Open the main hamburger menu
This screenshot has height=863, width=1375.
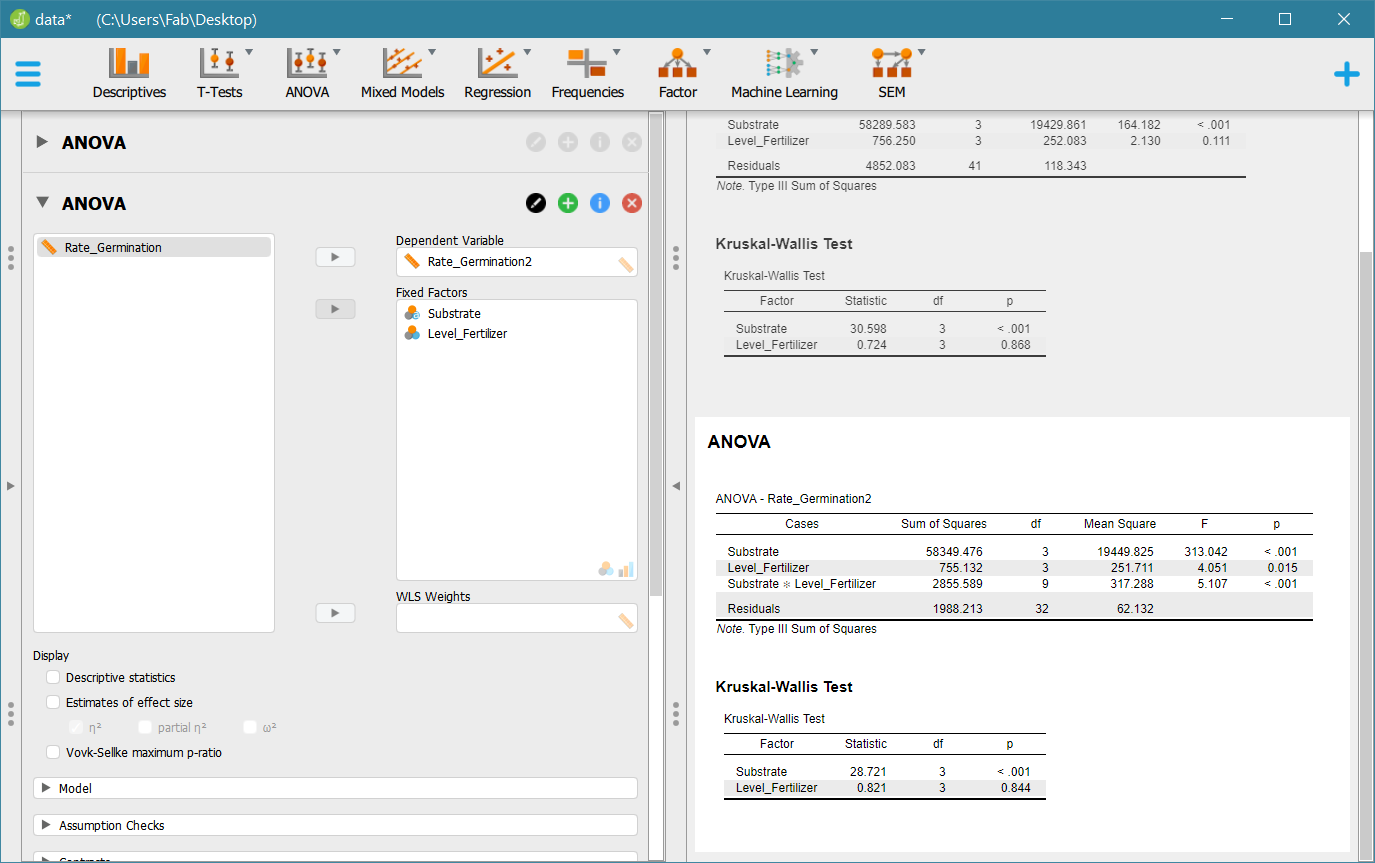click(x=28, y=74)
